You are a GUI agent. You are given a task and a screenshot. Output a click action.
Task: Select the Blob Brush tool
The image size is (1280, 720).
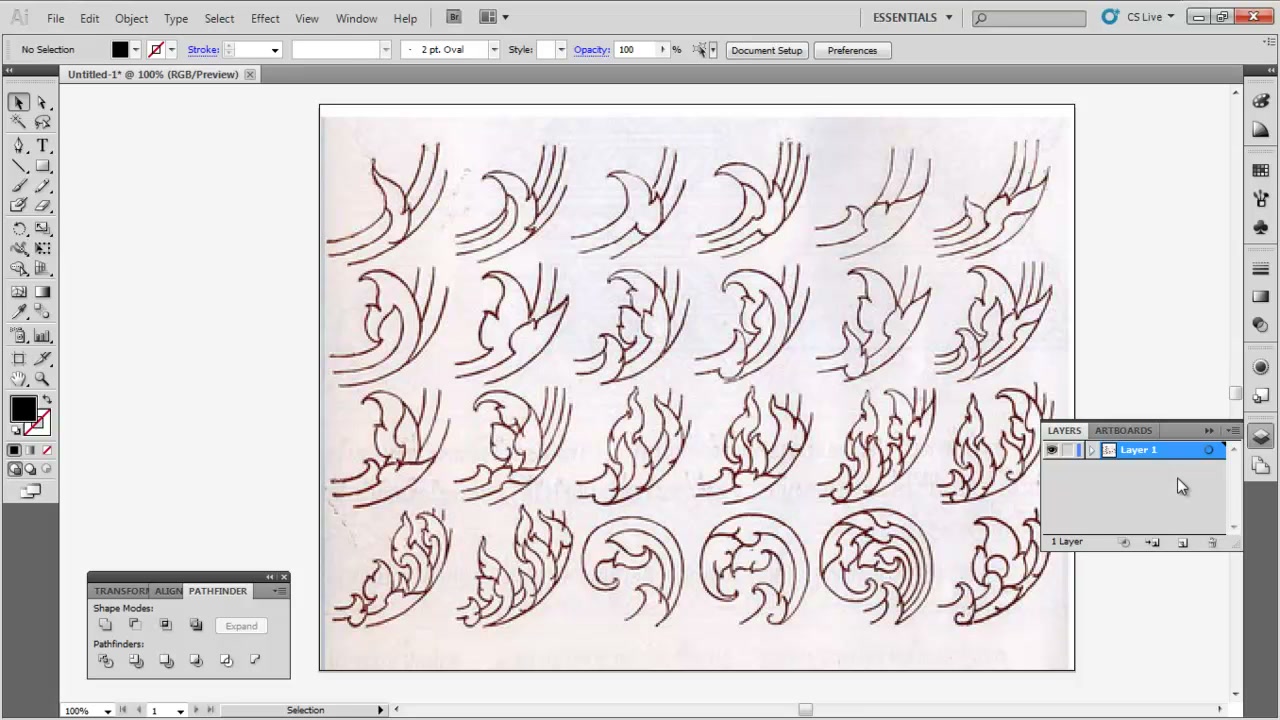[19, 206]
